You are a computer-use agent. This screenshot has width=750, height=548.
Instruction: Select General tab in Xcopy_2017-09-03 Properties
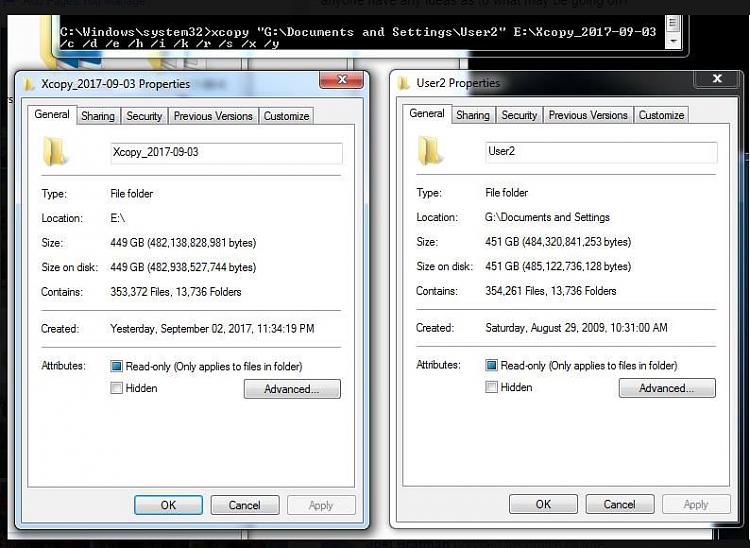pos(52,115)
